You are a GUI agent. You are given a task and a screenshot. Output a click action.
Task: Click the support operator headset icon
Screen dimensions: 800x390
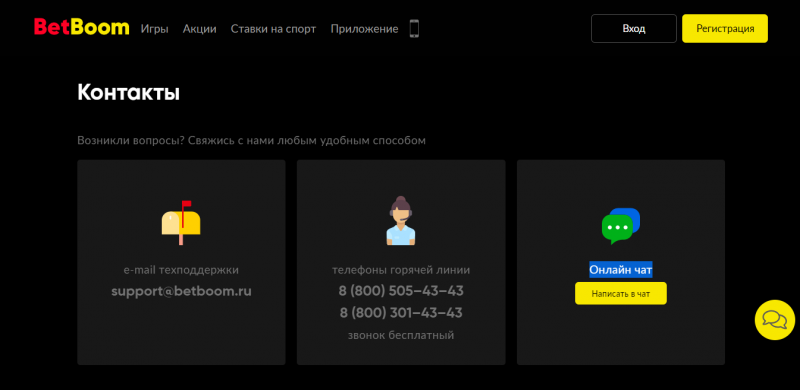pos(401,221)
